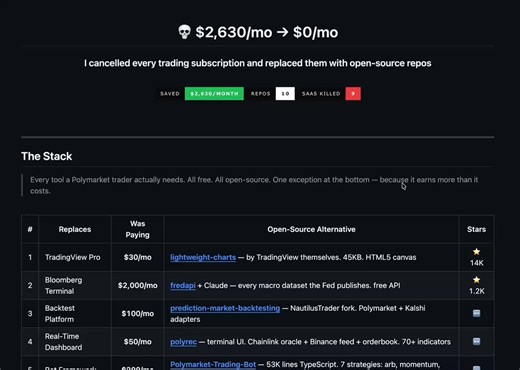
Task: Click the 'I cancelled every trading subscription' subtitle
Action: pos(258,63)
